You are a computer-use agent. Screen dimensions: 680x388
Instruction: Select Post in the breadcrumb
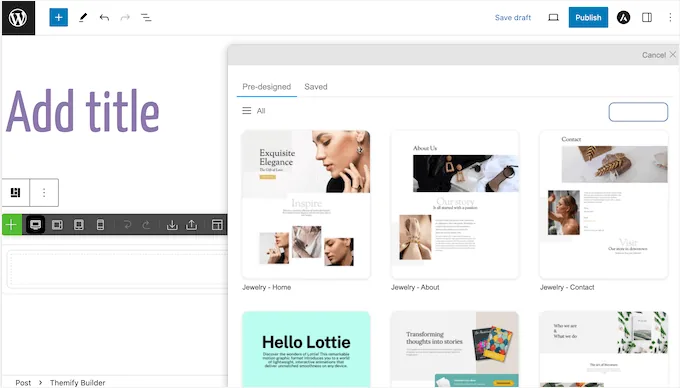click(x=23, y=382)
